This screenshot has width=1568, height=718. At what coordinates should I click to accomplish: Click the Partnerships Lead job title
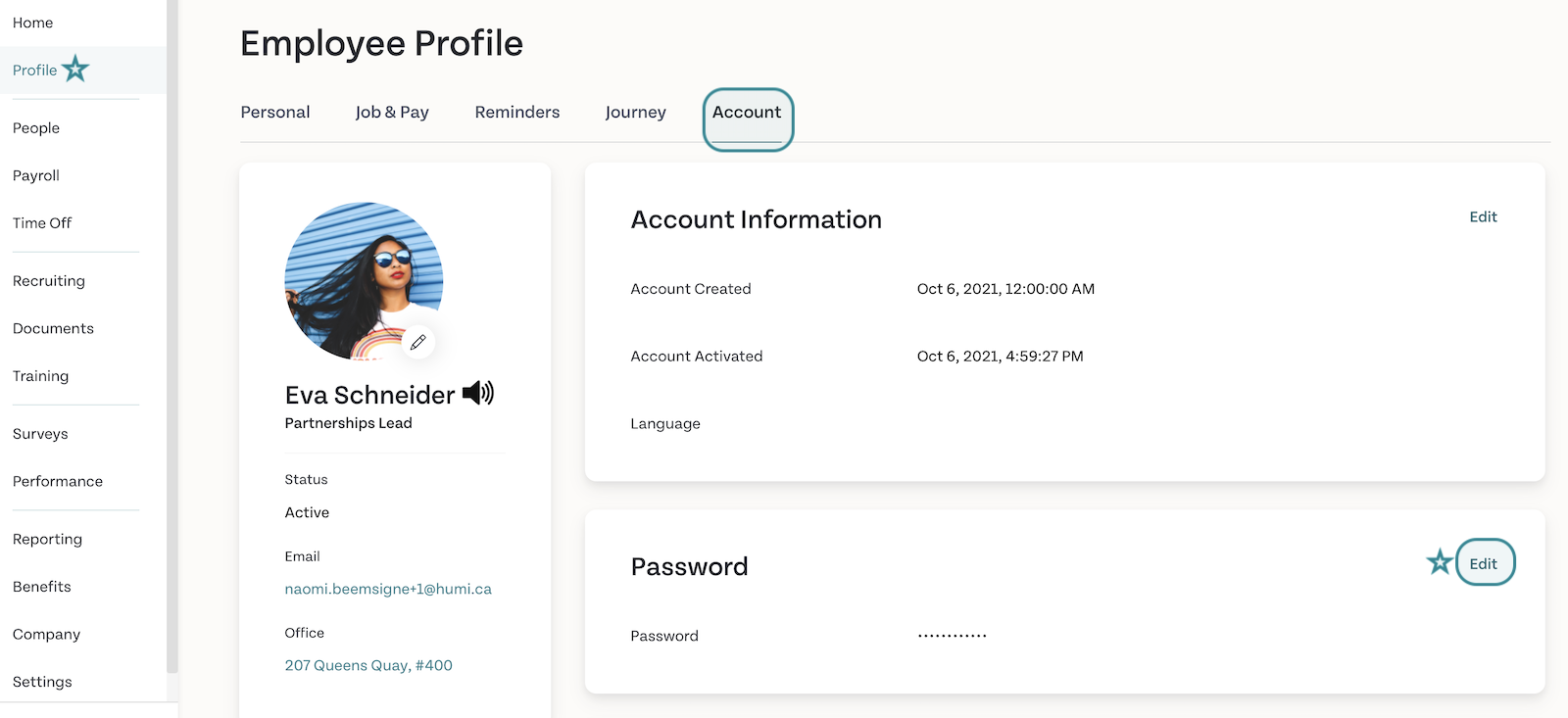pos(348,423)
